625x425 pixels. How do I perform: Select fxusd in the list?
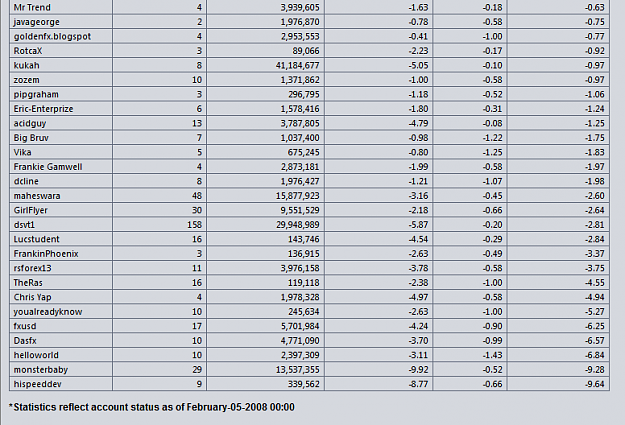(x=25, y=326)
